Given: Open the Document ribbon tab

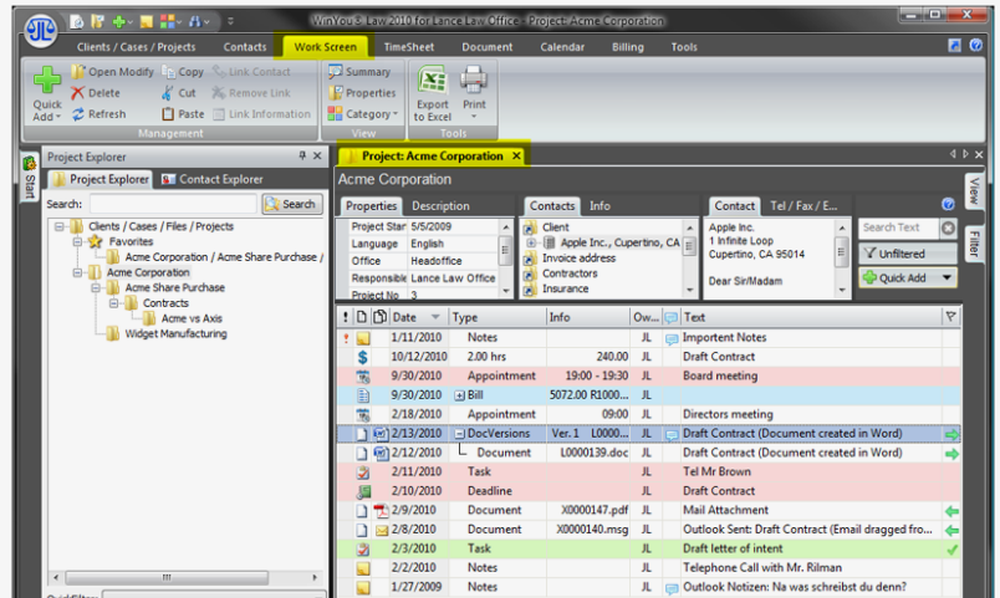Looking at the screenshot, I should pos(487,47).
